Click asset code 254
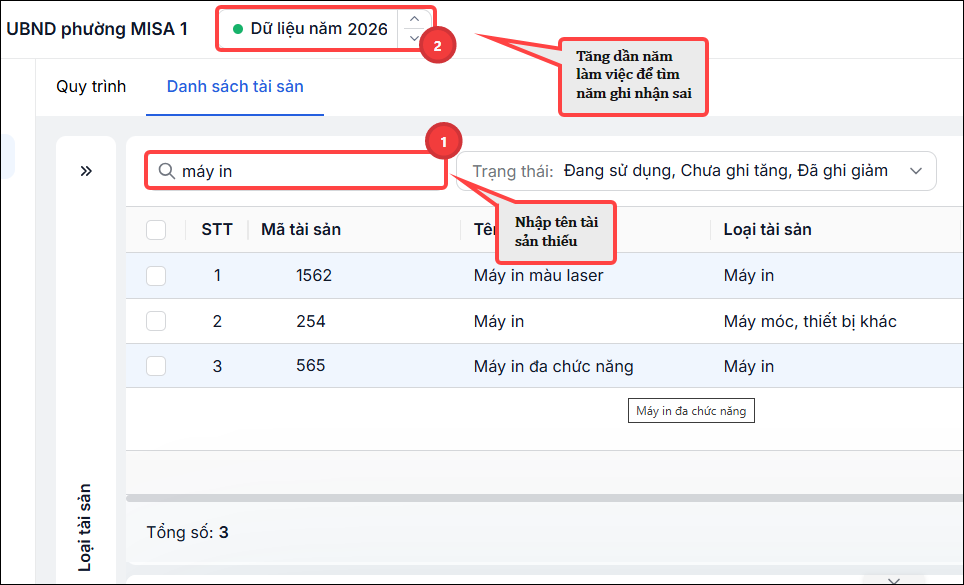 point(310,321)
